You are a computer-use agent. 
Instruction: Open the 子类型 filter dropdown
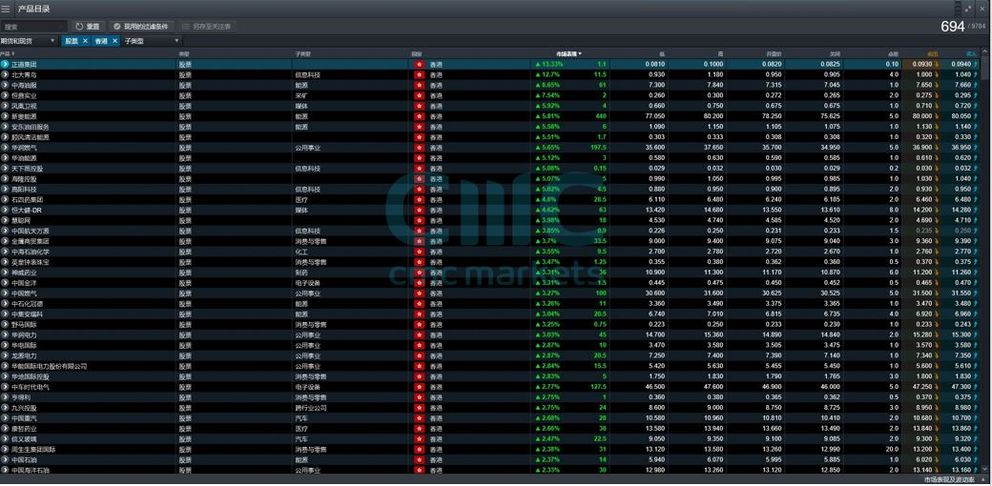(151, 40)
